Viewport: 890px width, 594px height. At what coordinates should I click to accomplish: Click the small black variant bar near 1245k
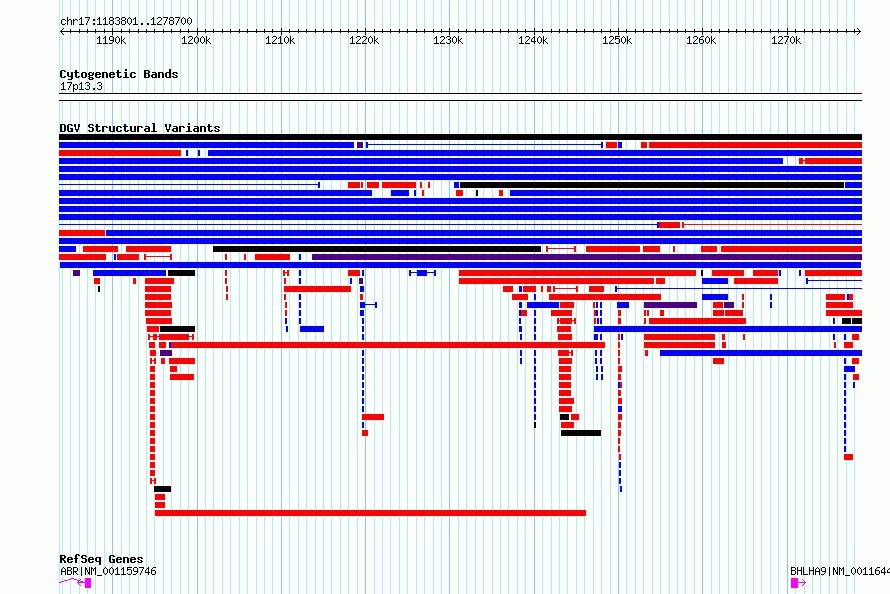click(581, 433)
